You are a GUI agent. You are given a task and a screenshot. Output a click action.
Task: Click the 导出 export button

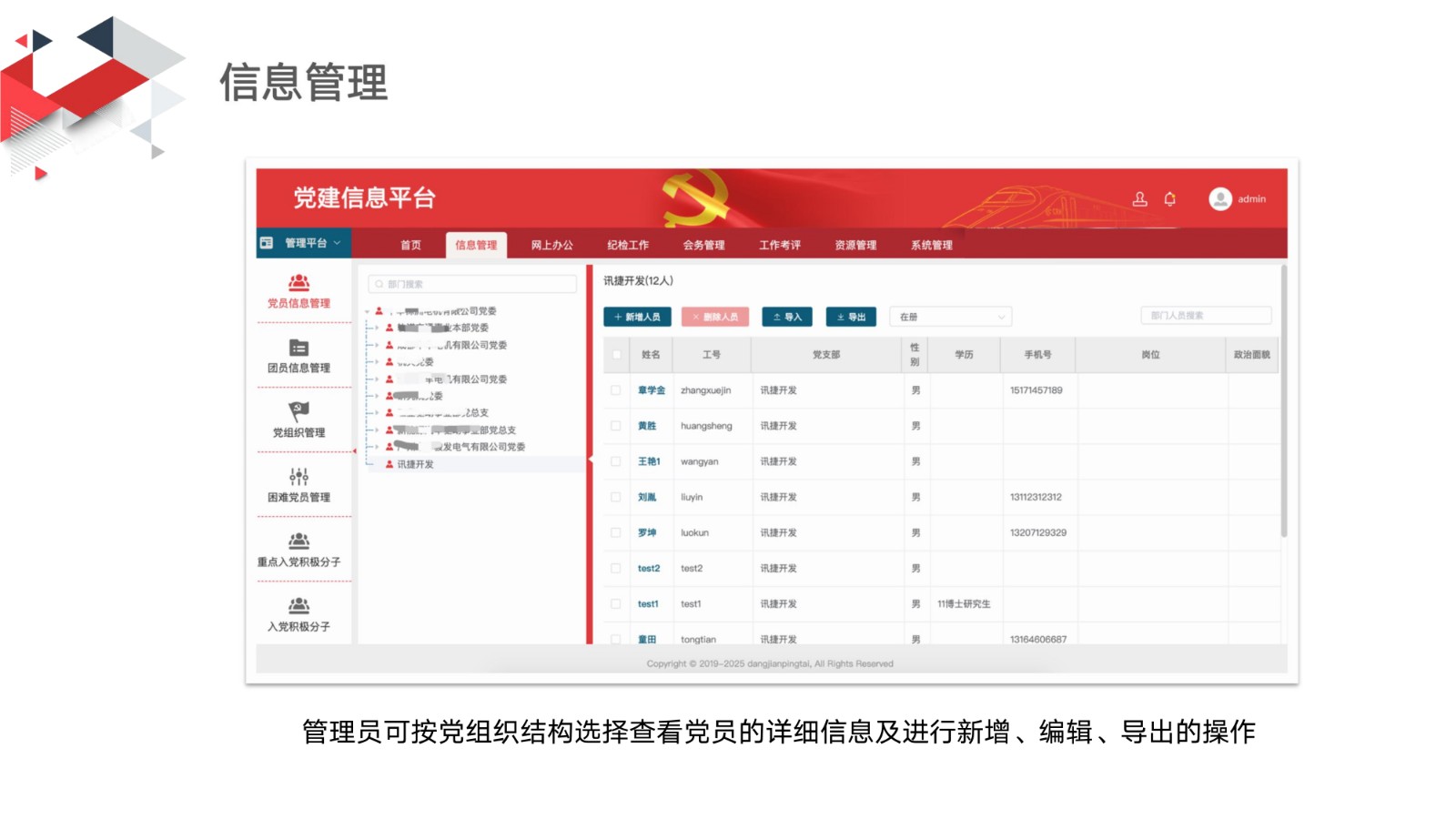[851, 317]
